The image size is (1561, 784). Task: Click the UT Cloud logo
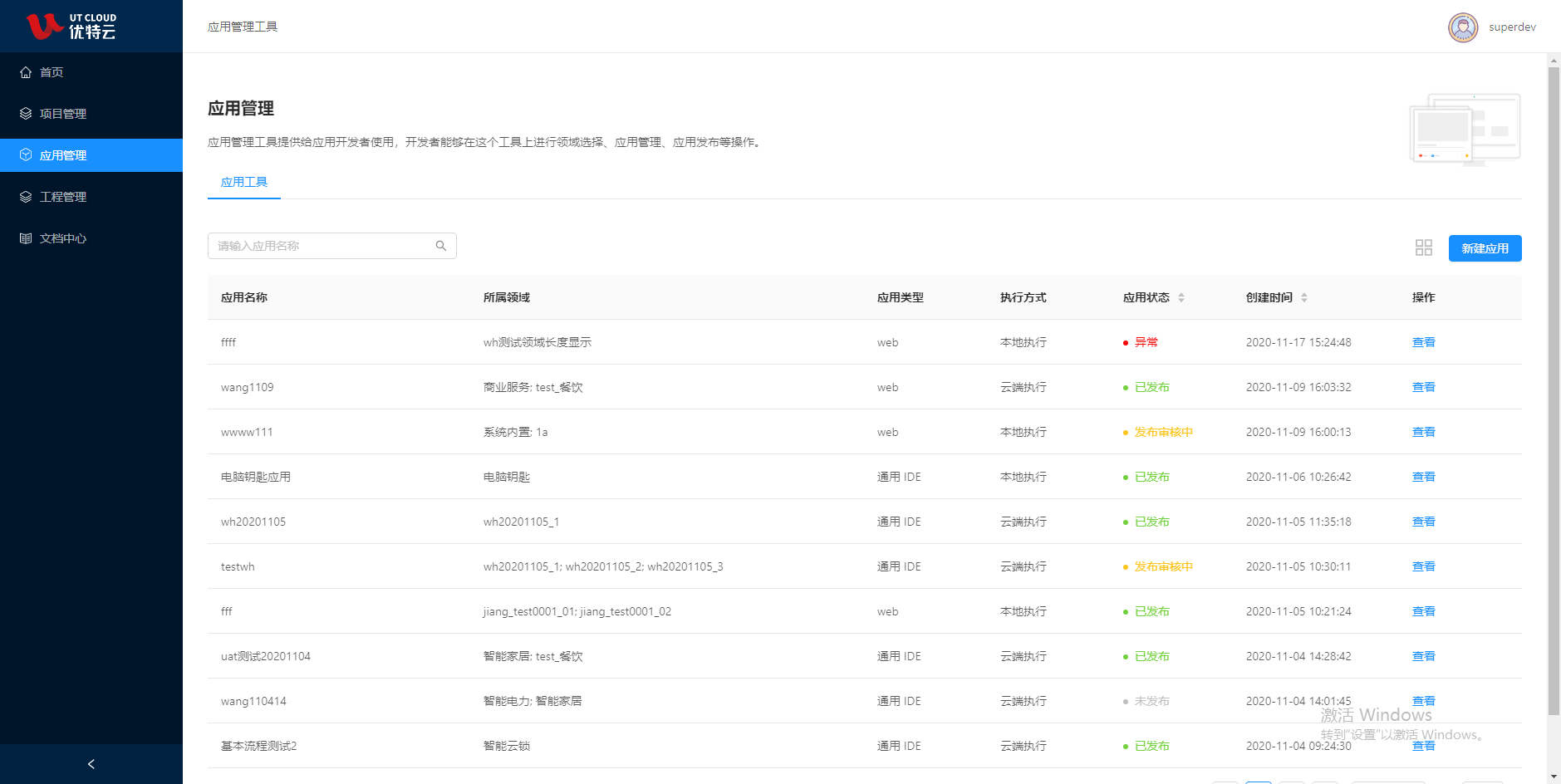71,27
